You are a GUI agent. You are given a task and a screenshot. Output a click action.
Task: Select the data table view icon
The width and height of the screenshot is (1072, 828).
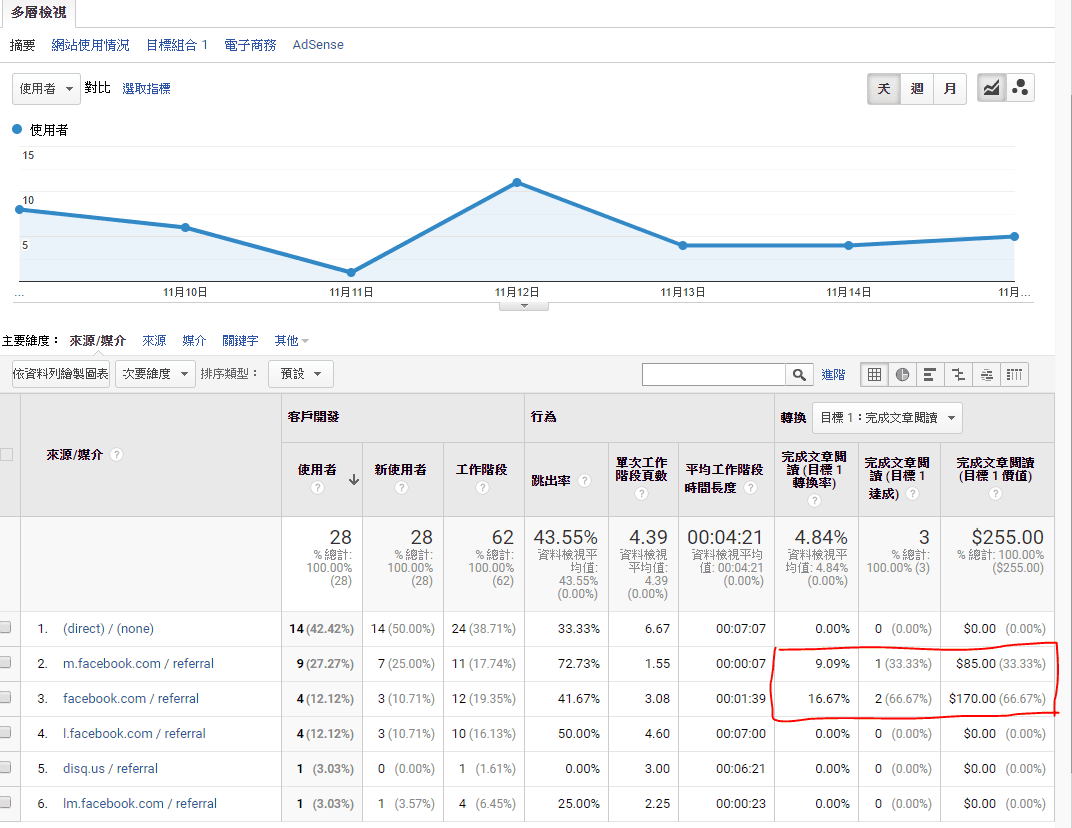point(875,375)
